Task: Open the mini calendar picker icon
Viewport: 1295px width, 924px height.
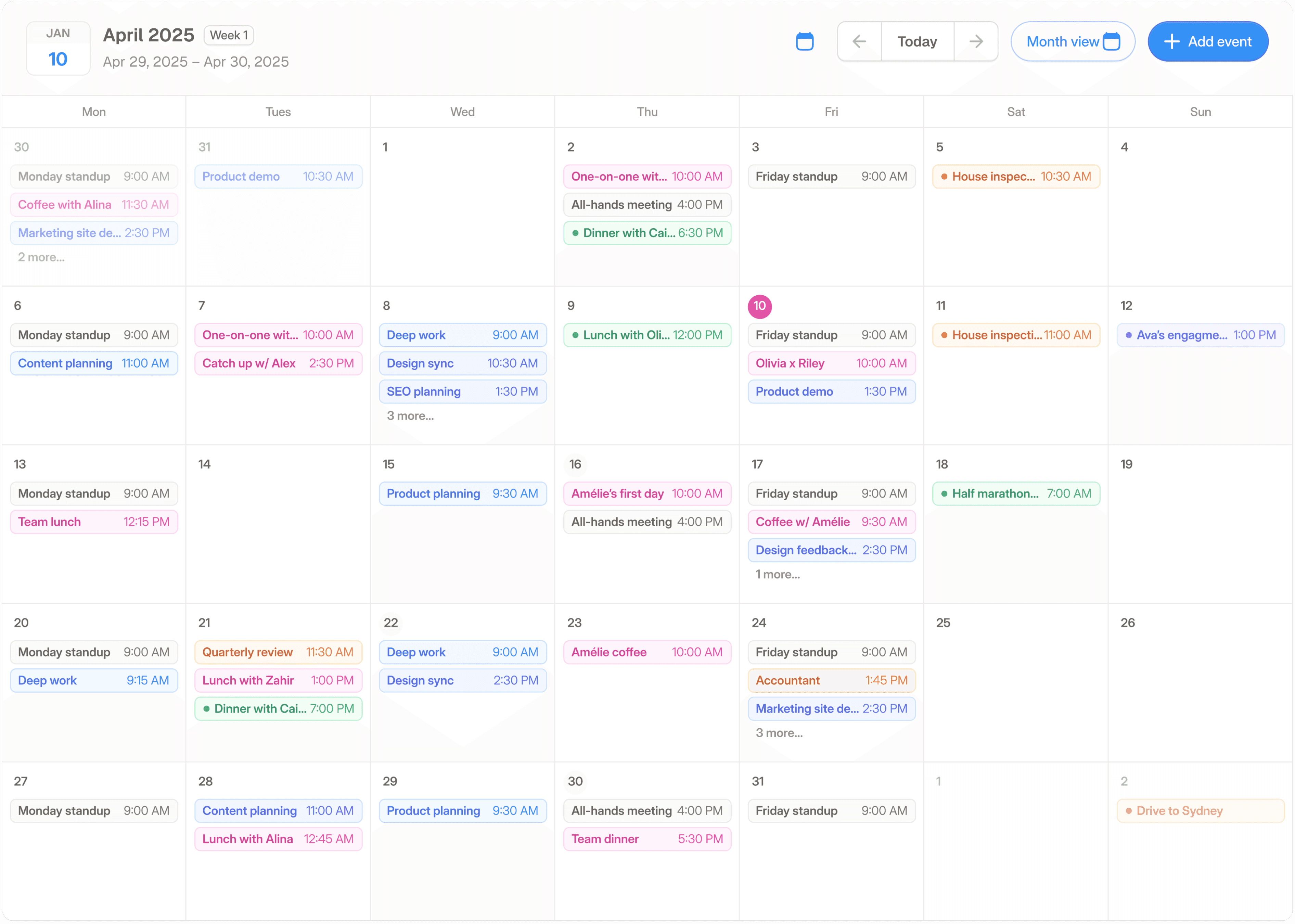Action: 805,41
